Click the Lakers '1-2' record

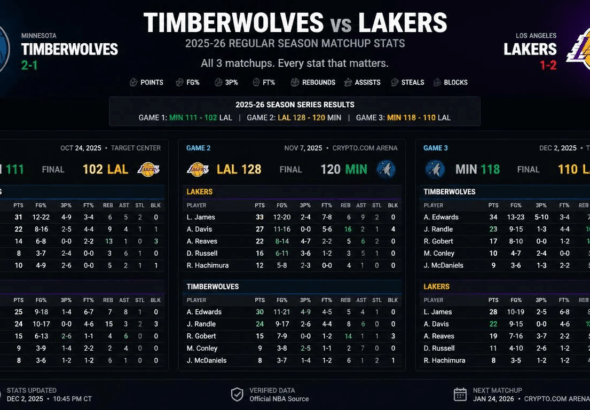pos(548,65)
